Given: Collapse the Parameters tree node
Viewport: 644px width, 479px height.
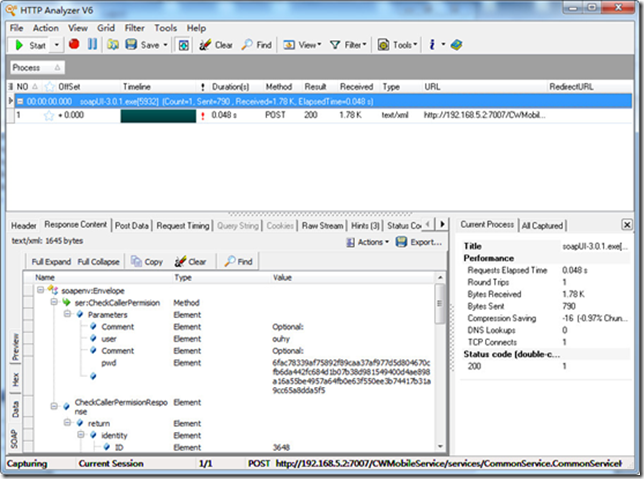Looking at the screenshot, I should click(66, 314).
